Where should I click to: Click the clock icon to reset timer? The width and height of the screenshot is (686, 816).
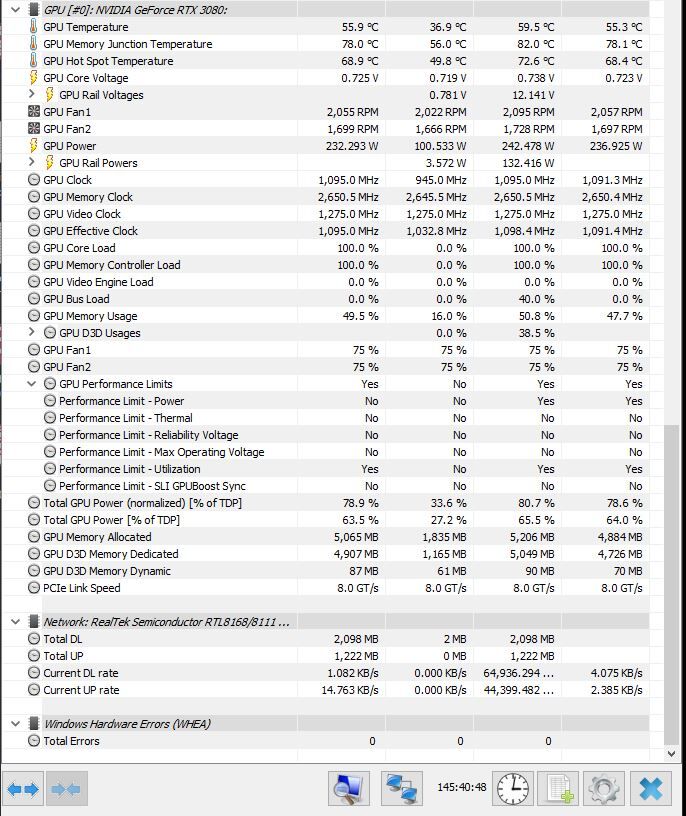(x=513, y=789)
